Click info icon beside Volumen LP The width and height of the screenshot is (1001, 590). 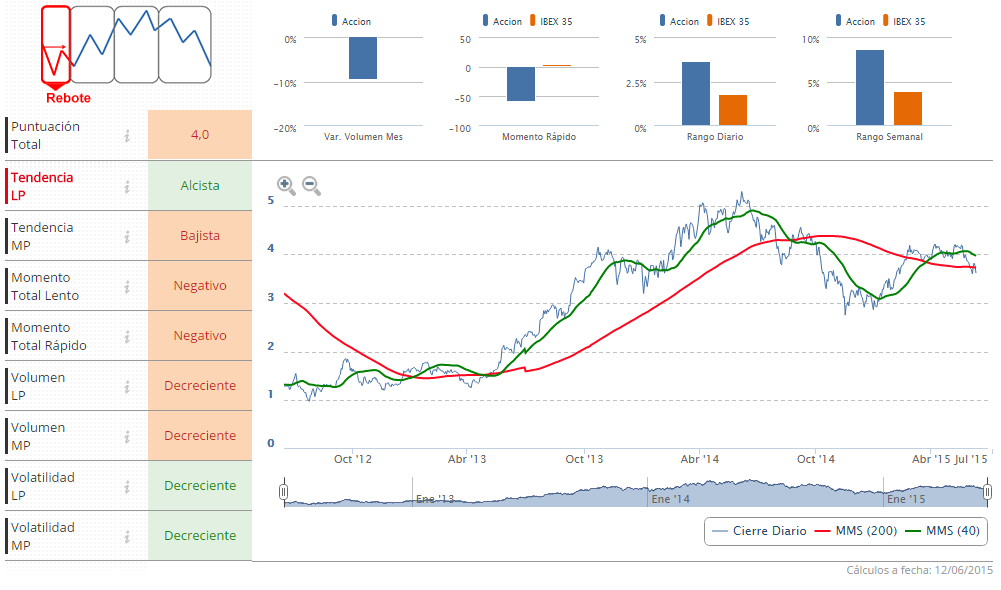pyautogui.click(x=127, y=386)
